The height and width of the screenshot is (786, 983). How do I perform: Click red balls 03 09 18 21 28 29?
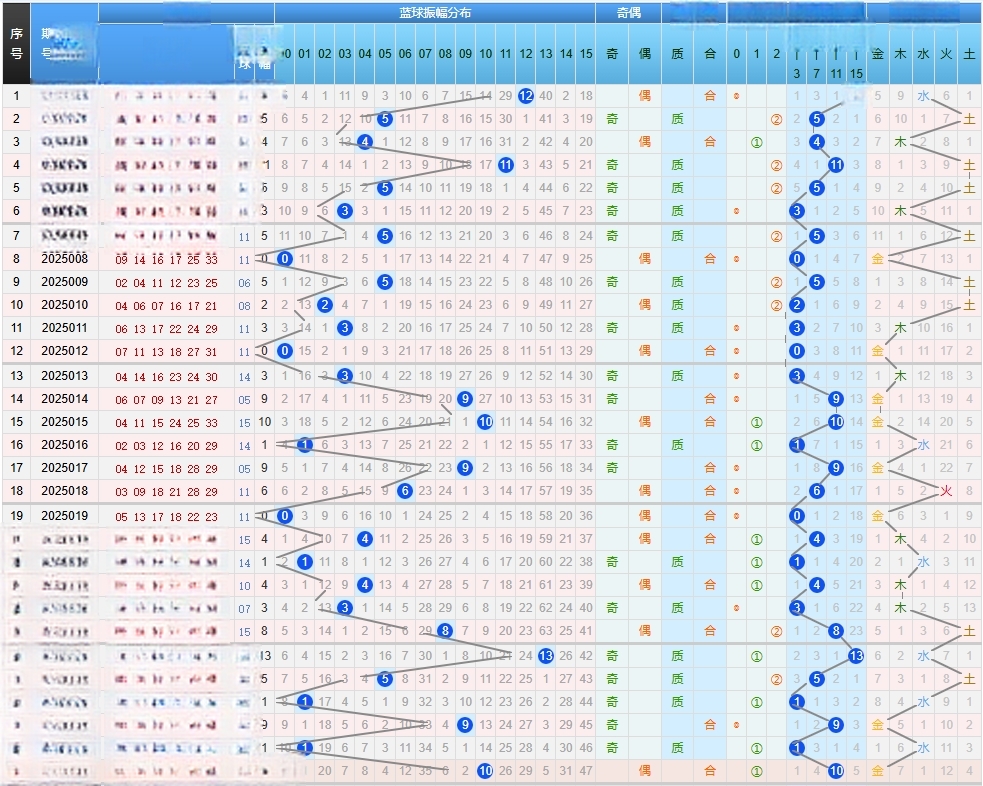tap(166, 492)
